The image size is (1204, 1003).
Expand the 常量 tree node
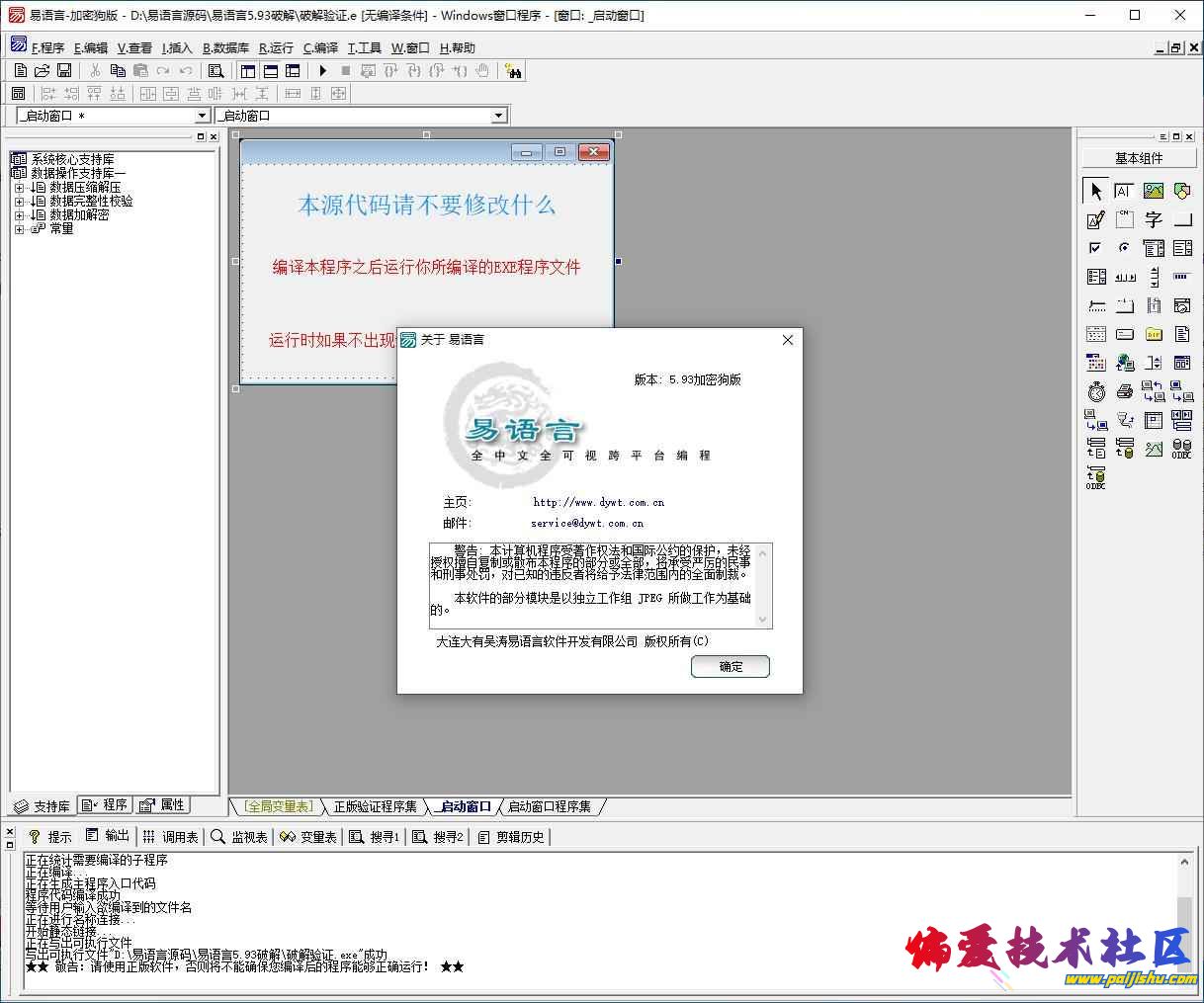click(19, 228)
